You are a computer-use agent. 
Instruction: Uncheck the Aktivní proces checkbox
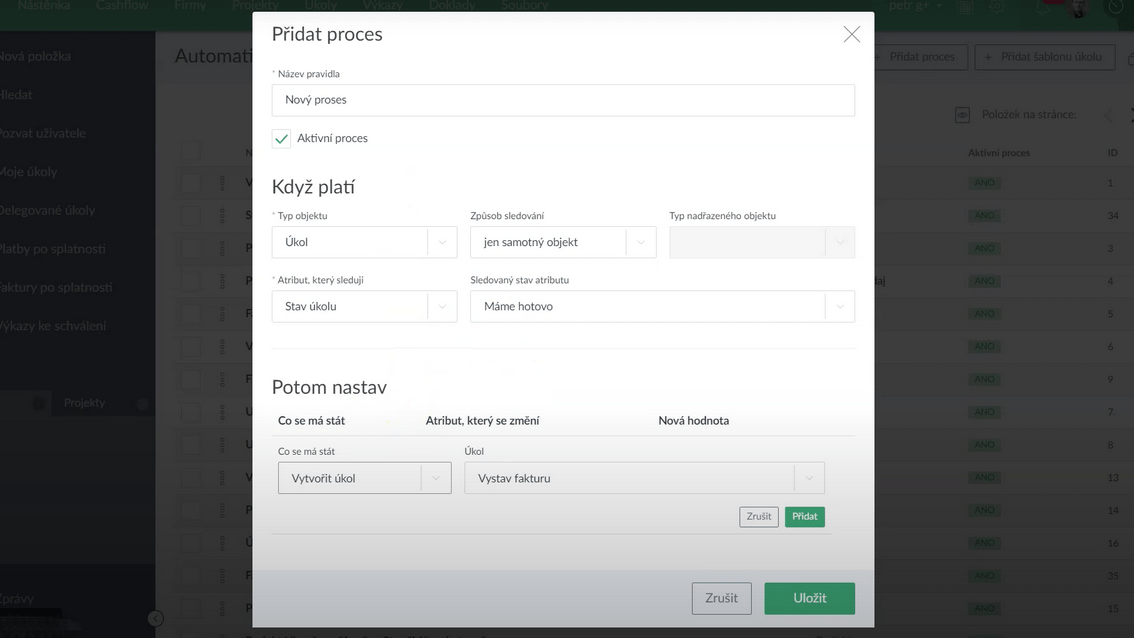coord(281,139)
